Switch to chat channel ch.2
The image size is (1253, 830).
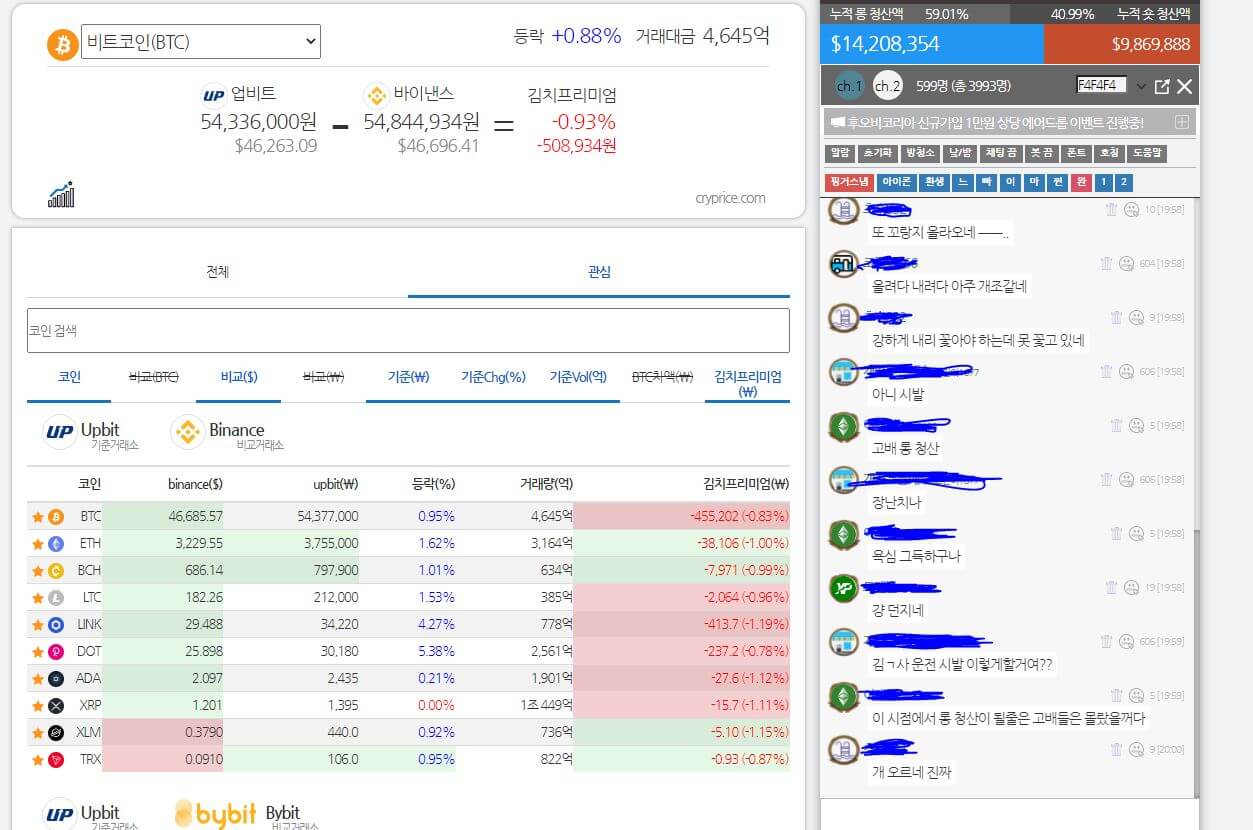(x=888, y=87)
